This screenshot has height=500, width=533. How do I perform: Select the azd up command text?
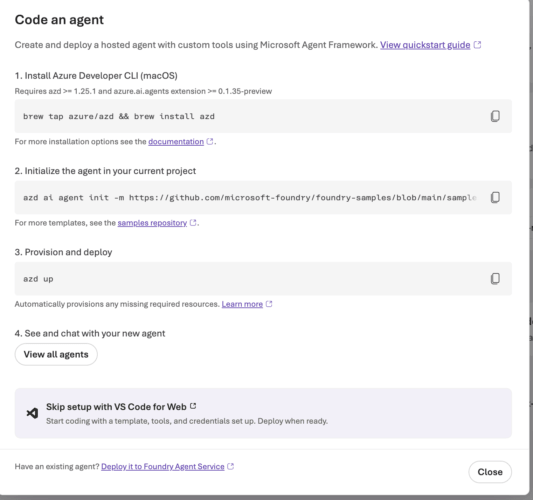point(38,279)
